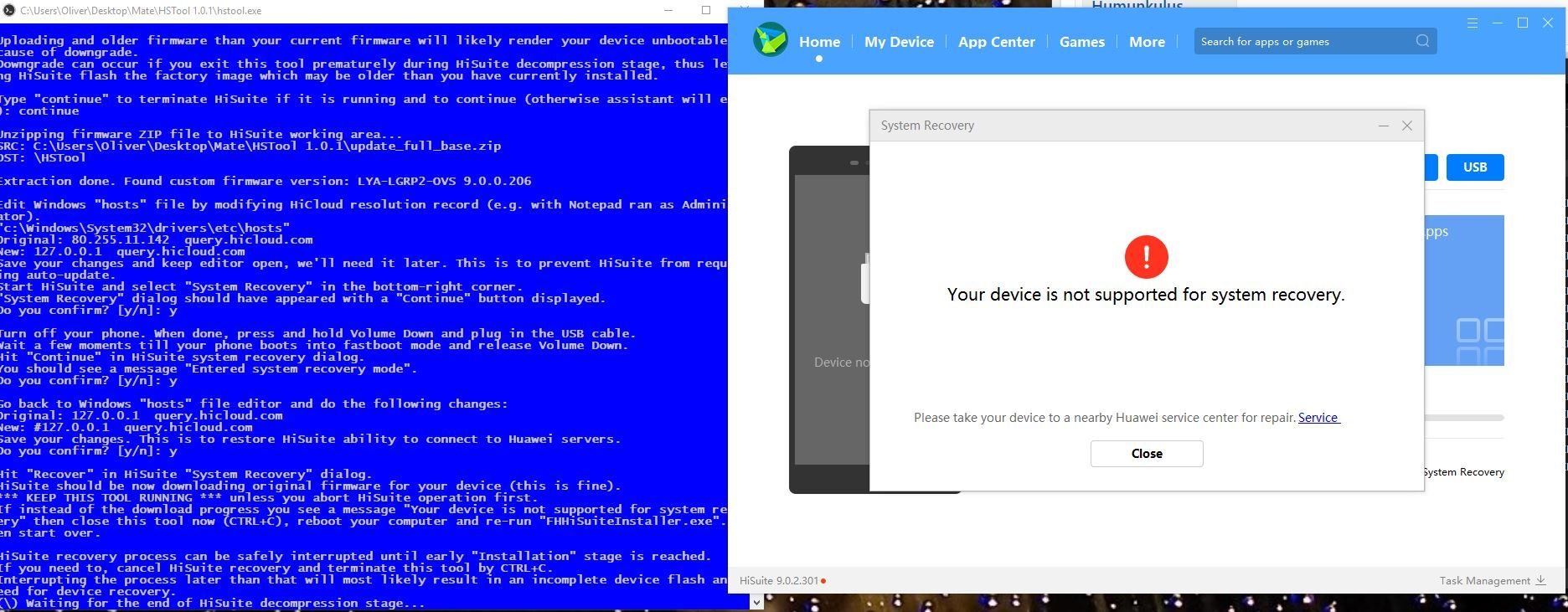This screenshot has height=612, width=1568.
Task: Click the USB button
Action: (x=1475, y=167)
